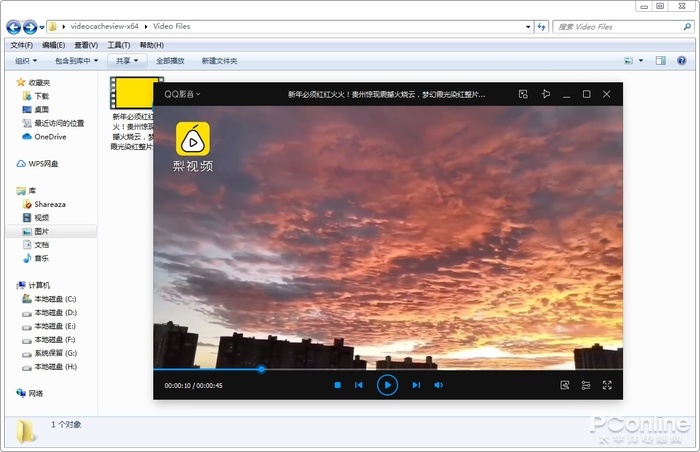The image size is (700, 452).
Task: Skip to the previous video
Action: pyautogui.click(x=358, y=385)
